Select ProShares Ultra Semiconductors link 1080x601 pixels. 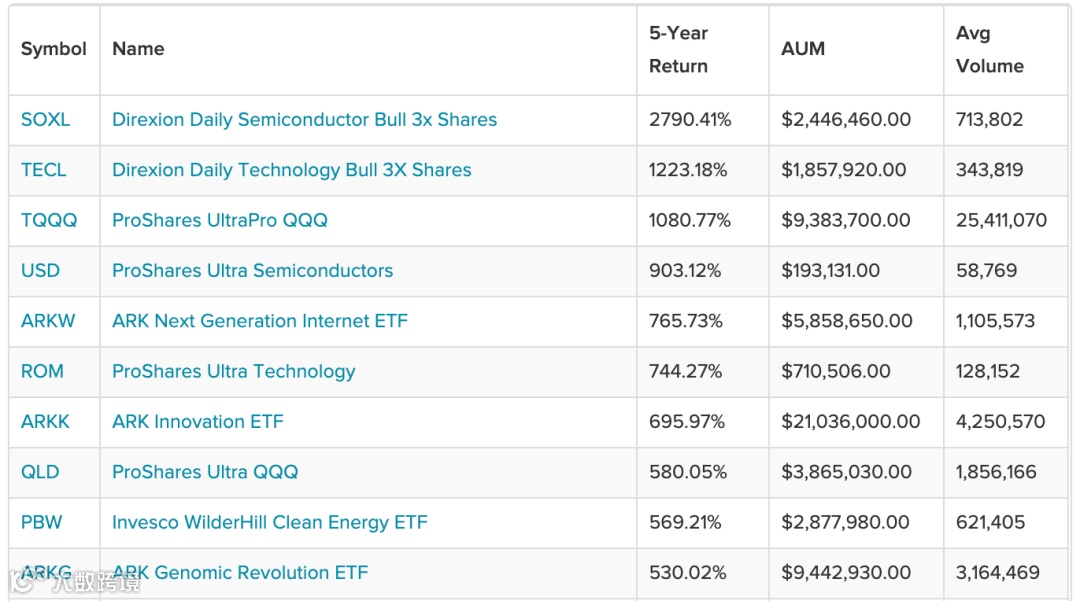pyautogui.click(x=252, y=271)
